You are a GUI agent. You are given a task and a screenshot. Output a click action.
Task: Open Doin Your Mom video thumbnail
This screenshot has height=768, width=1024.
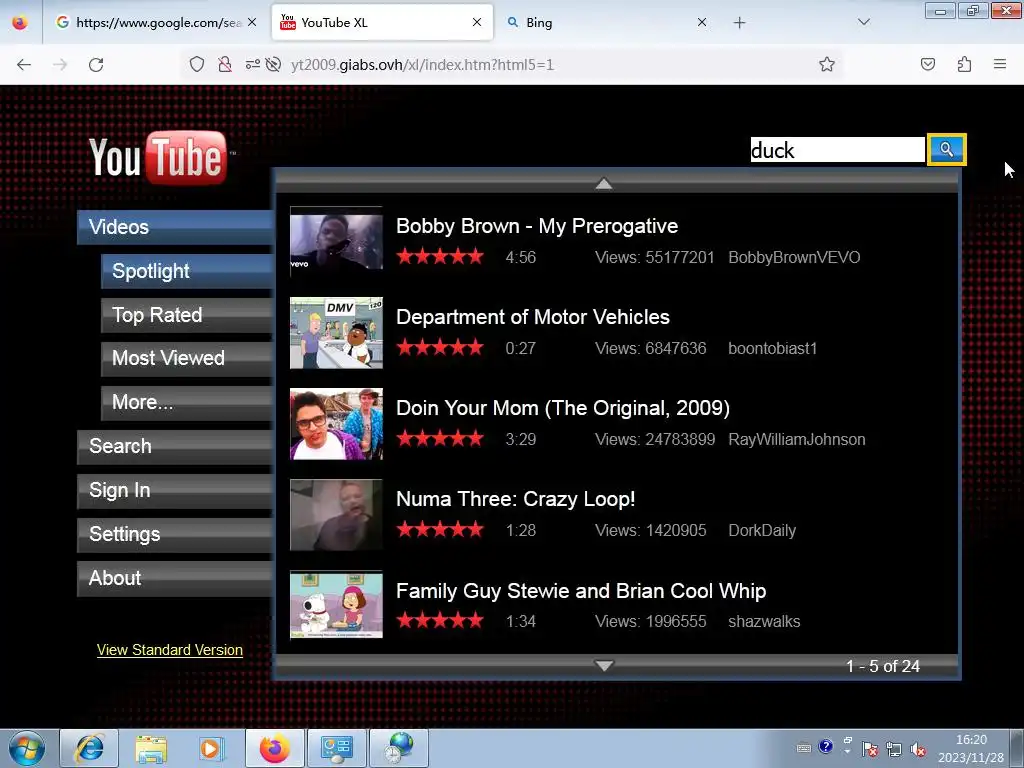click(336, 424)
